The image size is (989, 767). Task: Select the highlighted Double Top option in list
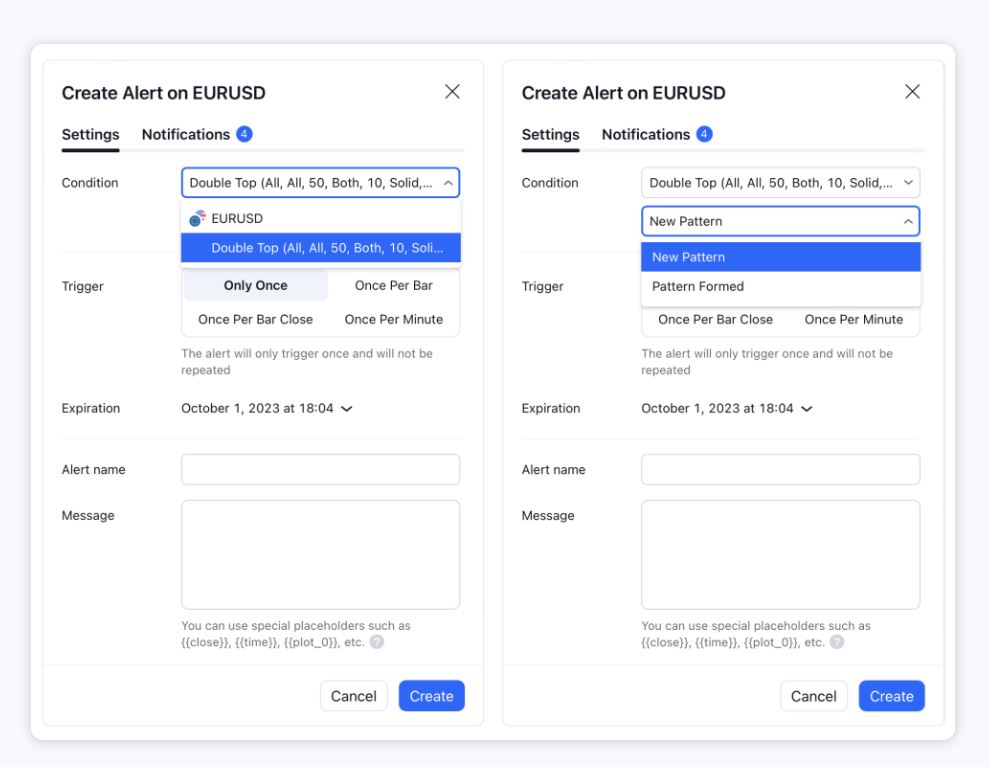coord(320,248)
